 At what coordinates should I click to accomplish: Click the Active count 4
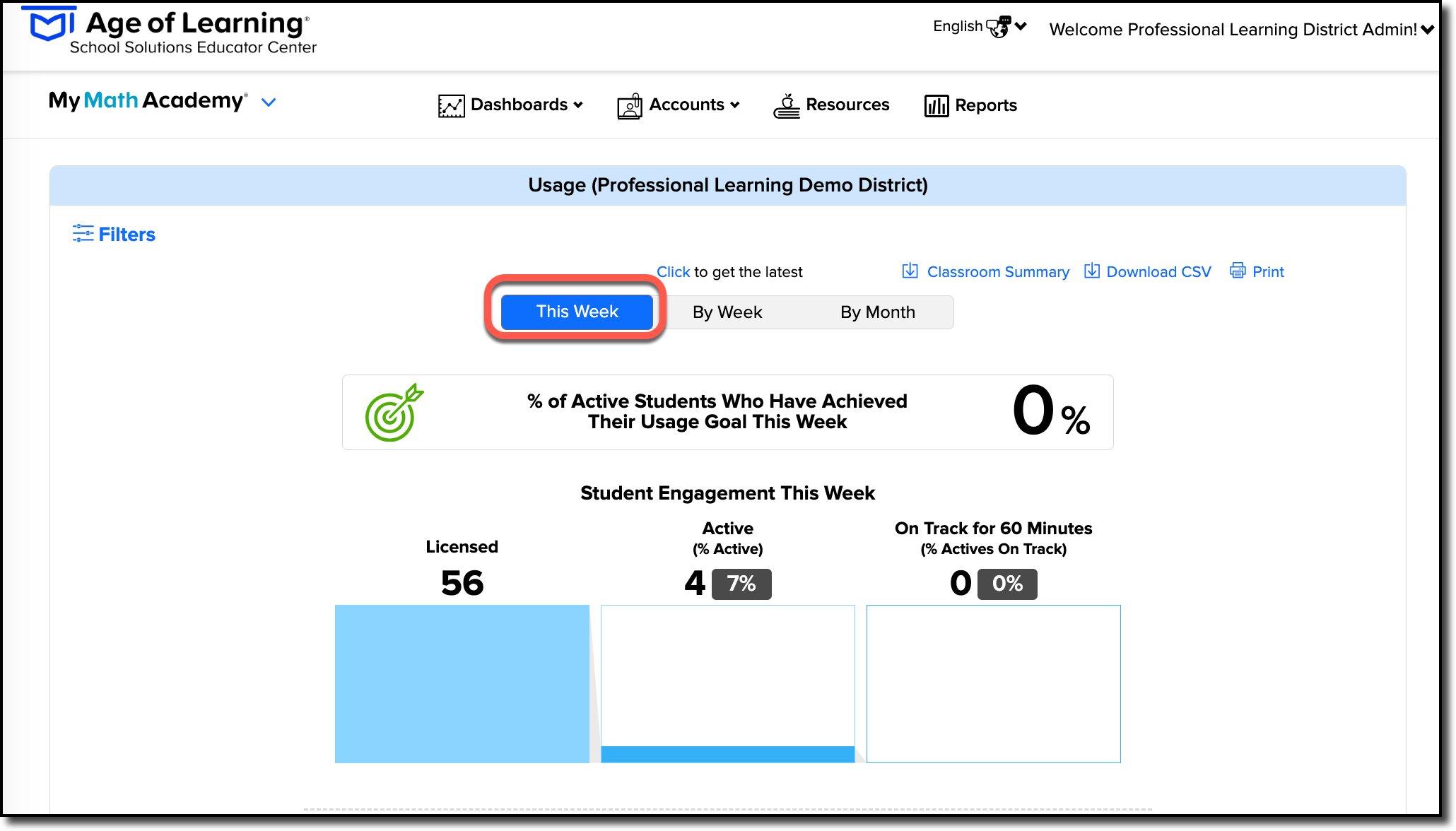[x=695, y=584]
